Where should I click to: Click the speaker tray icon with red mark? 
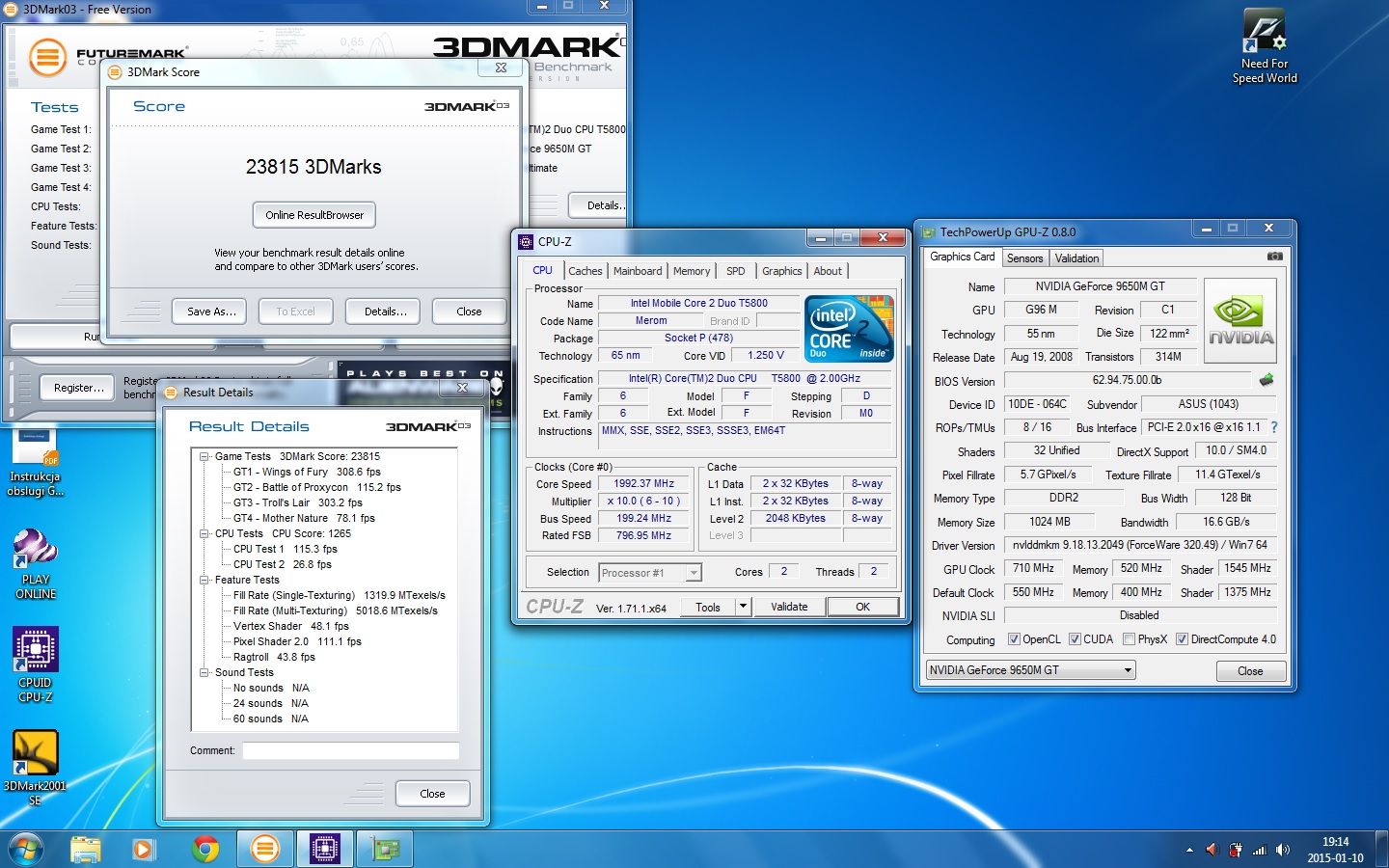(1212, 850)
